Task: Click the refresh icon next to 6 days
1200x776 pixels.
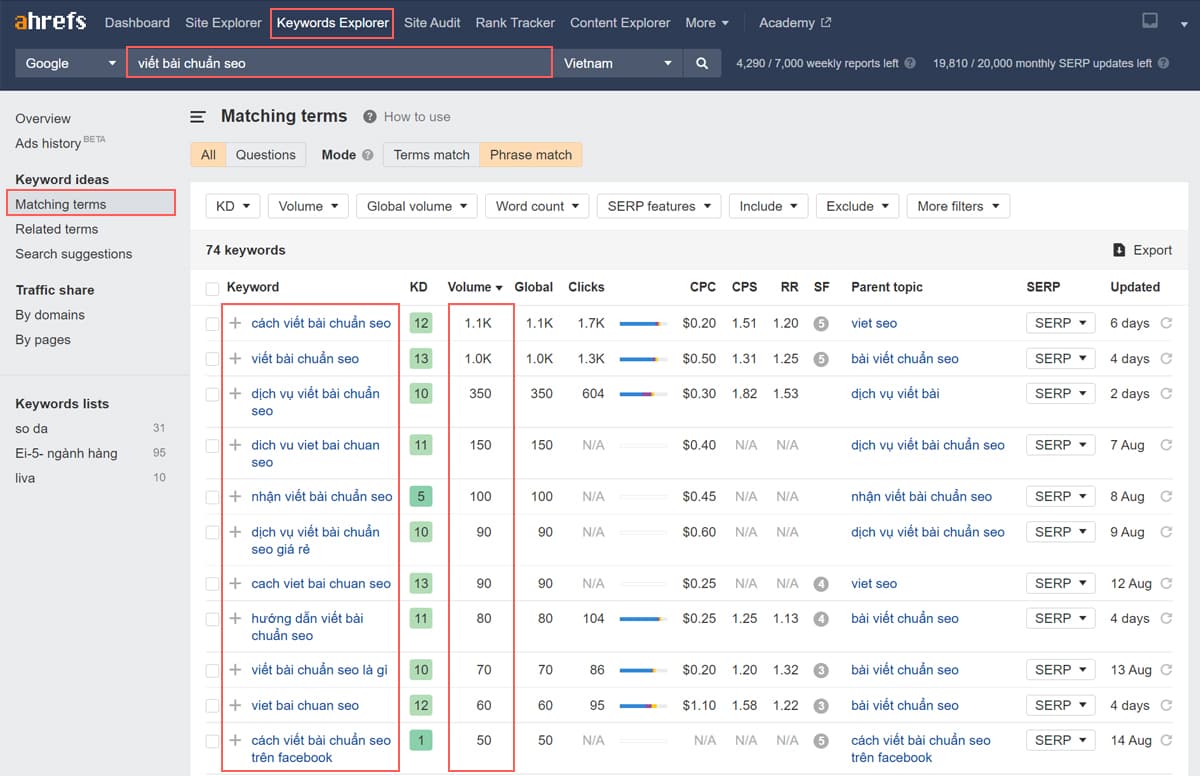Action: click(x=1166, y=323)
